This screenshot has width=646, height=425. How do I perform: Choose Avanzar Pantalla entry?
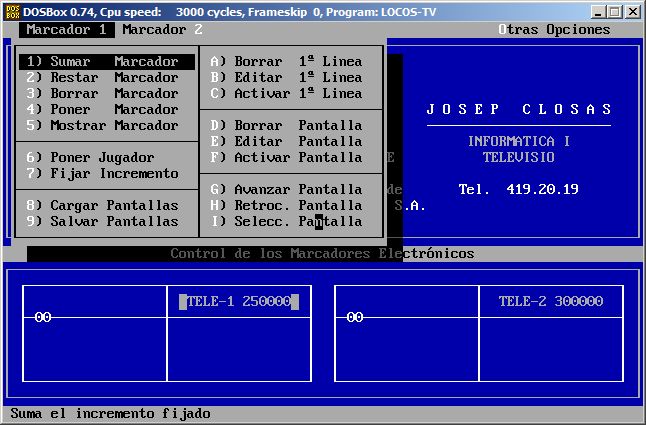(286, 190)
